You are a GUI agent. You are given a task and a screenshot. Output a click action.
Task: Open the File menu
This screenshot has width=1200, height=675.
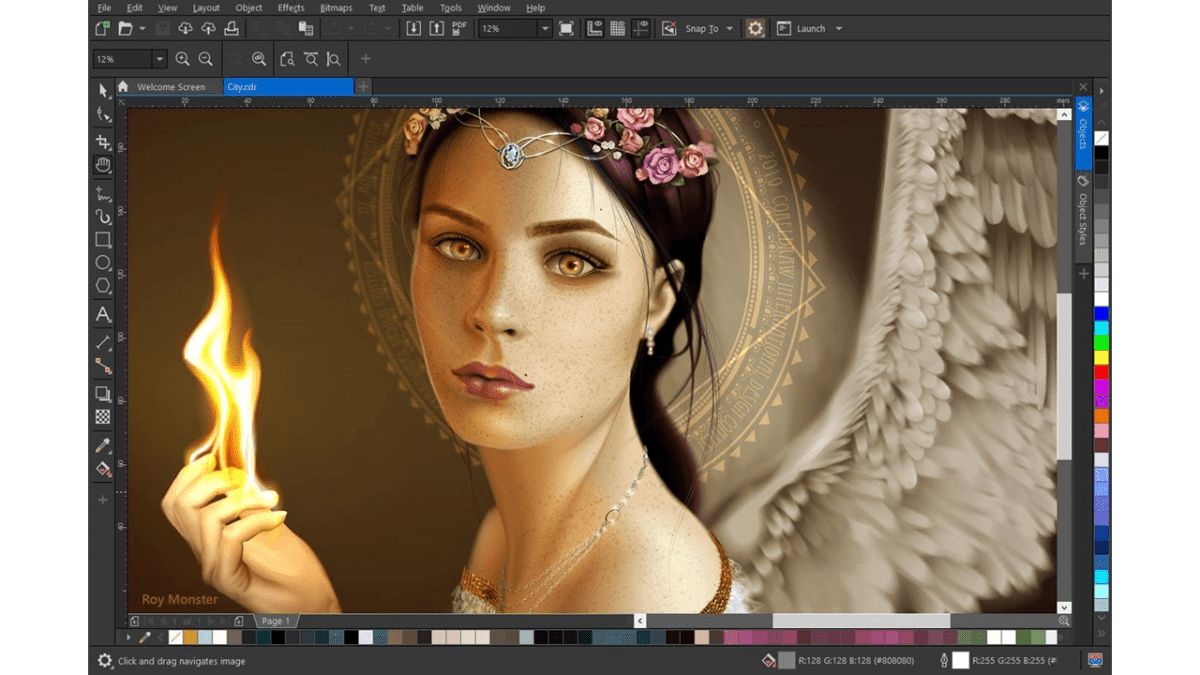coord(104,7)
